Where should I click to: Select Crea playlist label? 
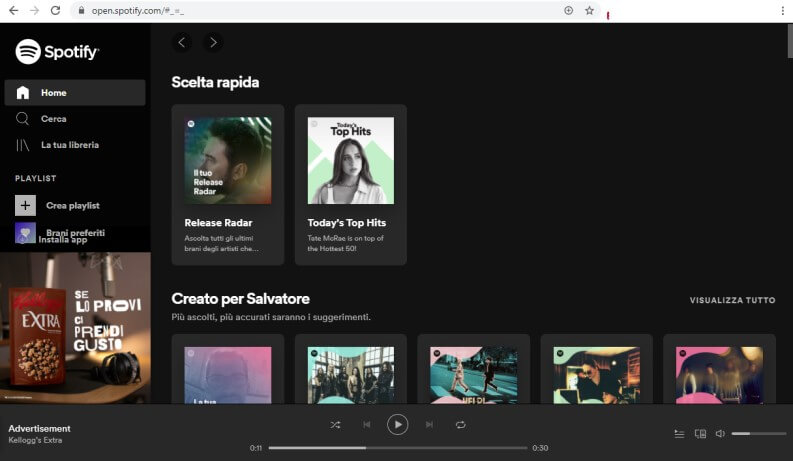pos(73,206)
